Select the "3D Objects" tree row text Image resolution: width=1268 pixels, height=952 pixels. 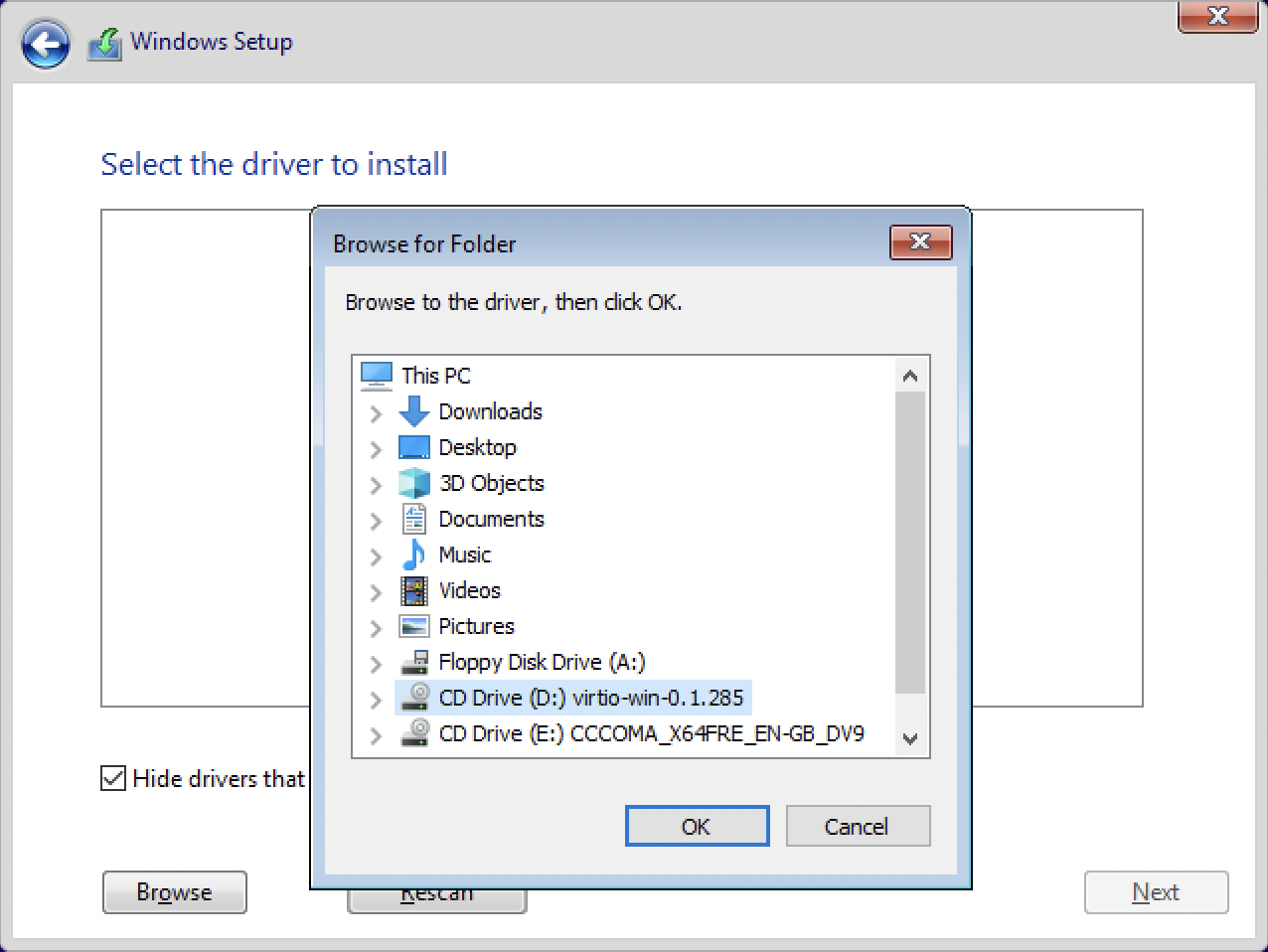click(492, 483)
